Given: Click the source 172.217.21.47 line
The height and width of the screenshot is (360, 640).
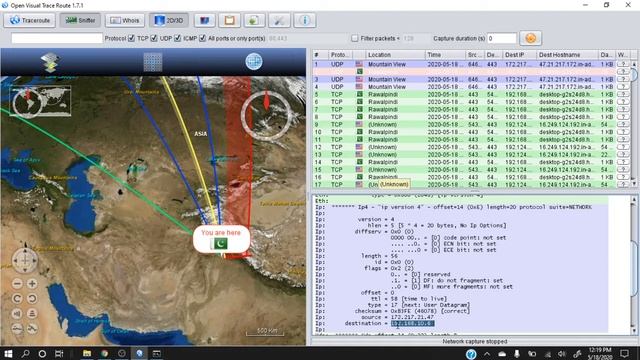Looking at the screenshot, I should 398,317.
